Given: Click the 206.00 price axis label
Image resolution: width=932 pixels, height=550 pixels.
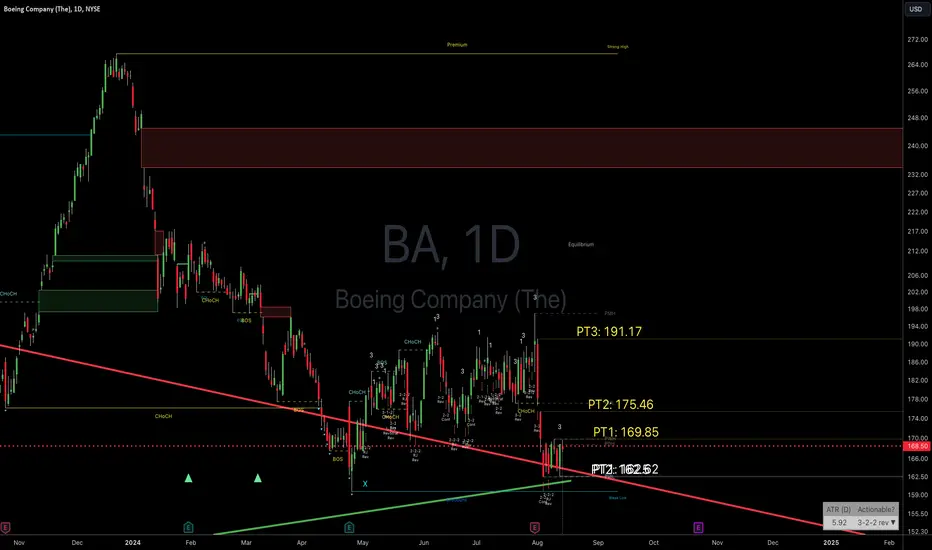Looking at the screenshot, I should (917, 276).
